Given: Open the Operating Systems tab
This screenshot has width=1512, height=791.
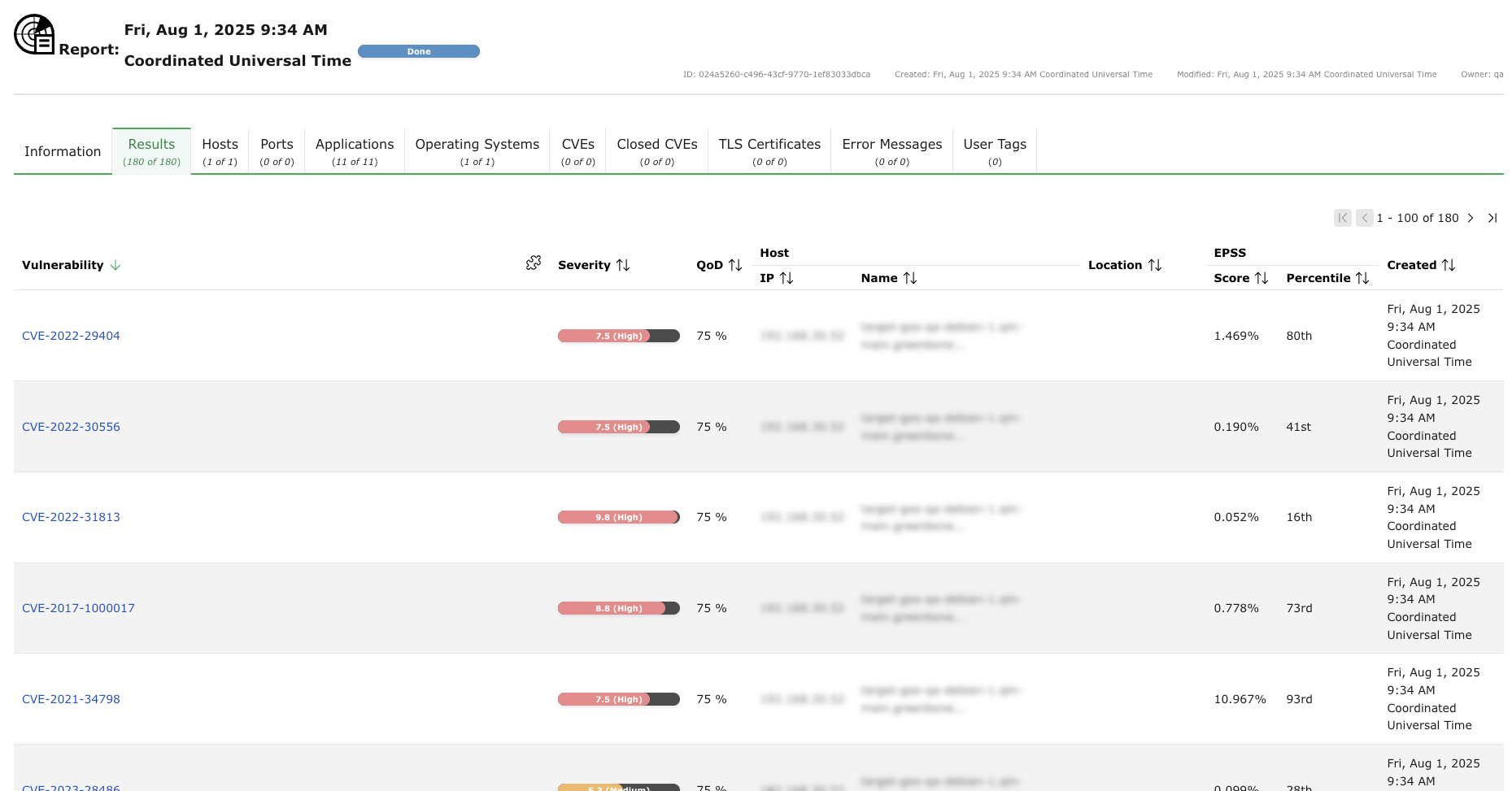Looking at the screenshot, I should (x=477, y=151).
